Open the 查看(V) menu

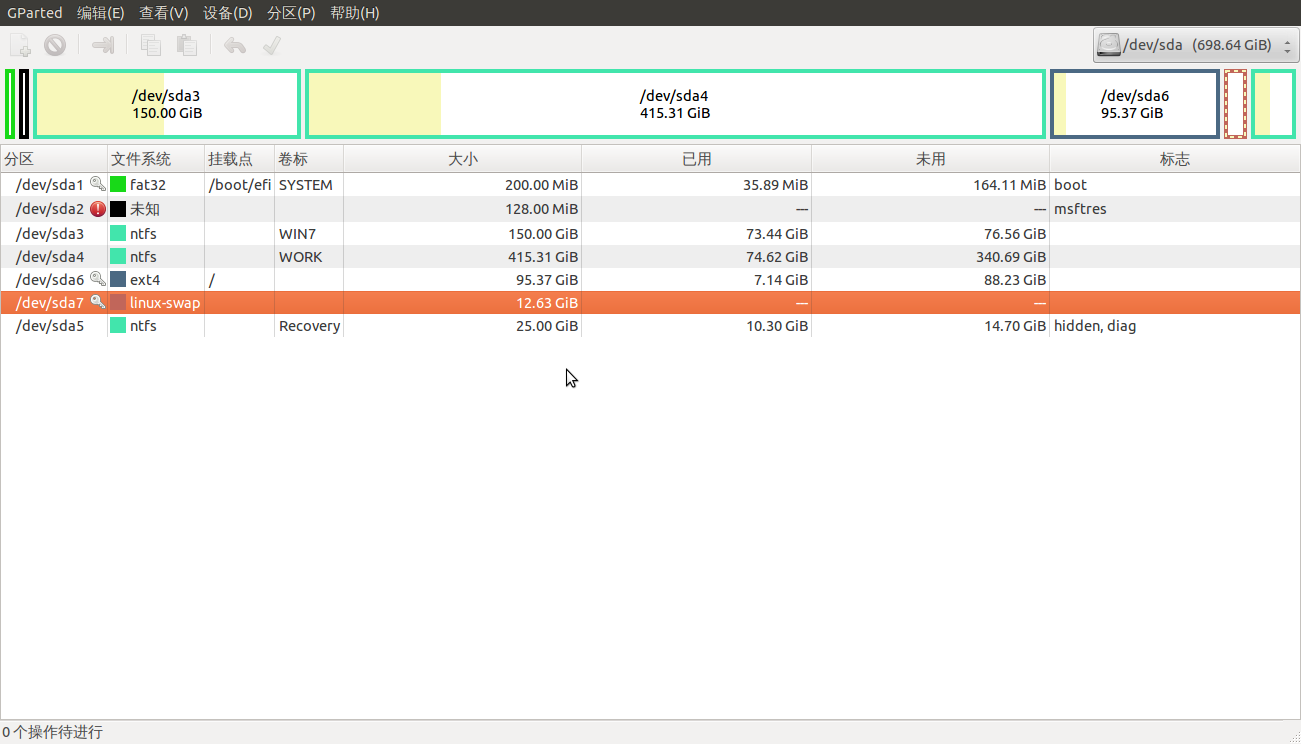pyautogui.click(x=164, y=13)
